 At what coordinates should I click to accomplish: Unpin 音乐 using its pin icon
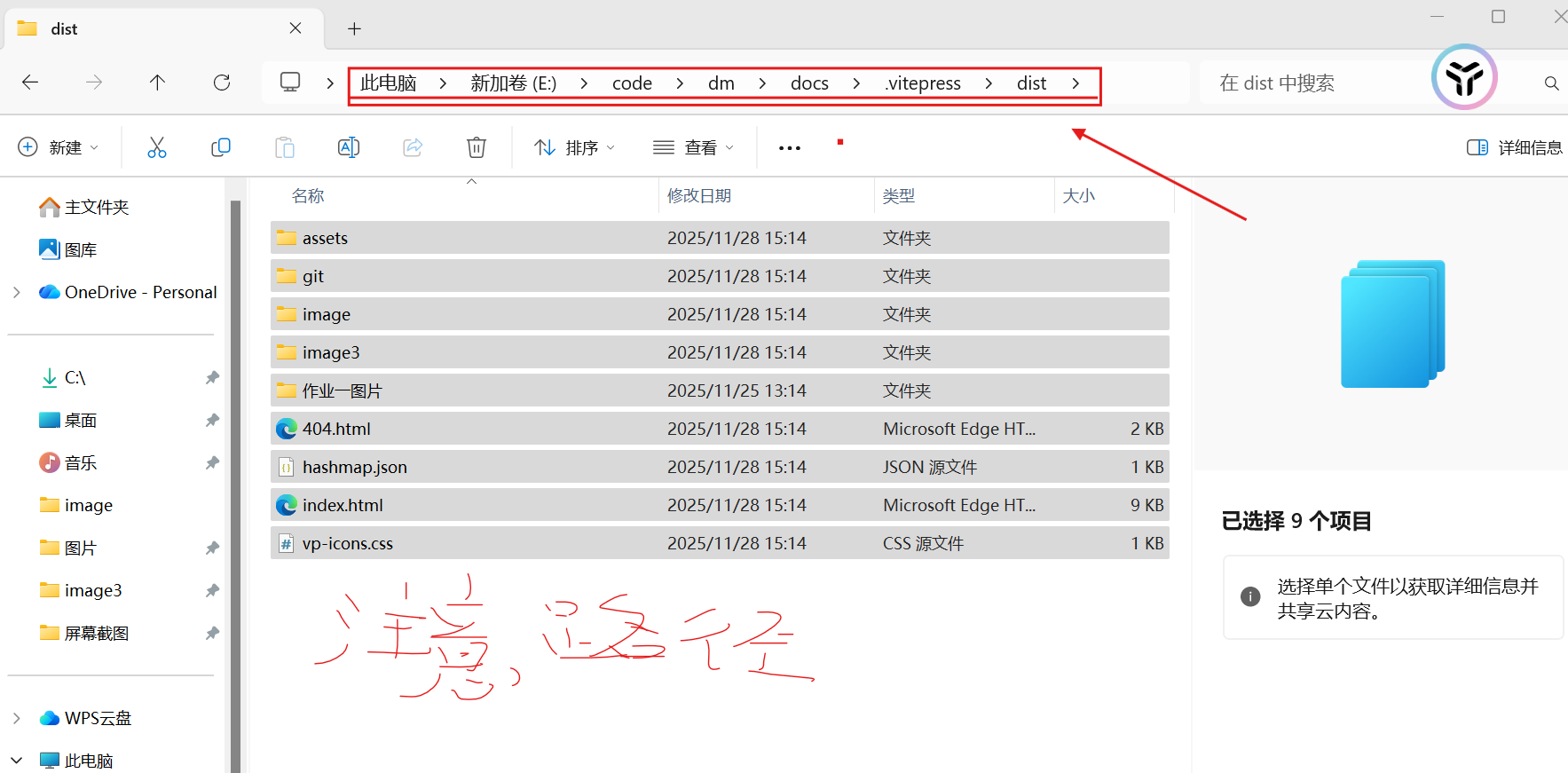[212, 462]
